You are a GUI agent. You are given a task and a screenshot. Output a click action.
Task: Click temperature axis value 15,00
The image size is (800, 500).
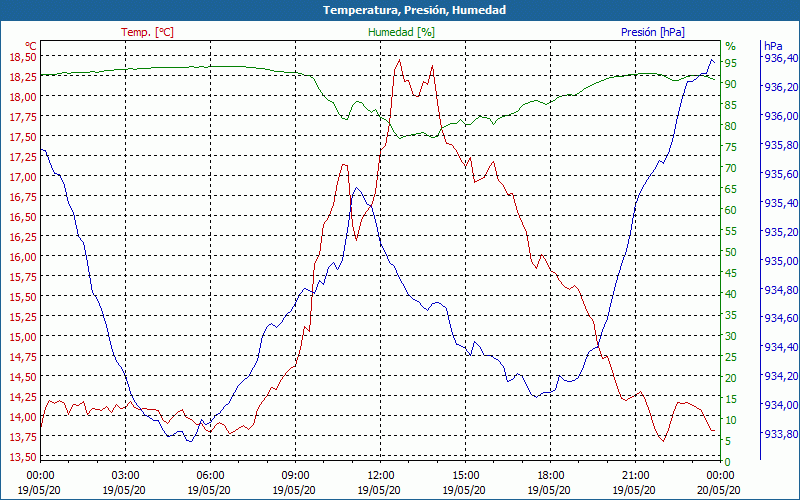(23, 336)
